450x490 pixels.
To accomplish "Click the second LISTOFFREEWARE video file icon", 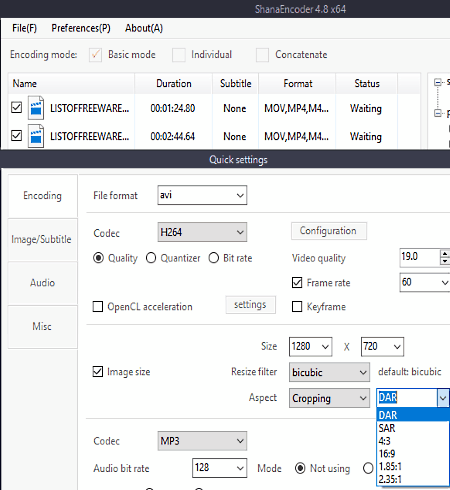I will pos(36,136).
